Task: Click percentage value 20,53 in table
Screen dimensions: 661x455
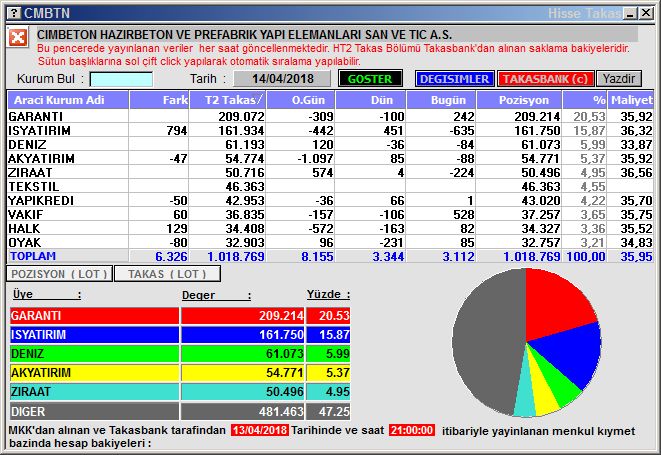Action: tap(589, 116)
